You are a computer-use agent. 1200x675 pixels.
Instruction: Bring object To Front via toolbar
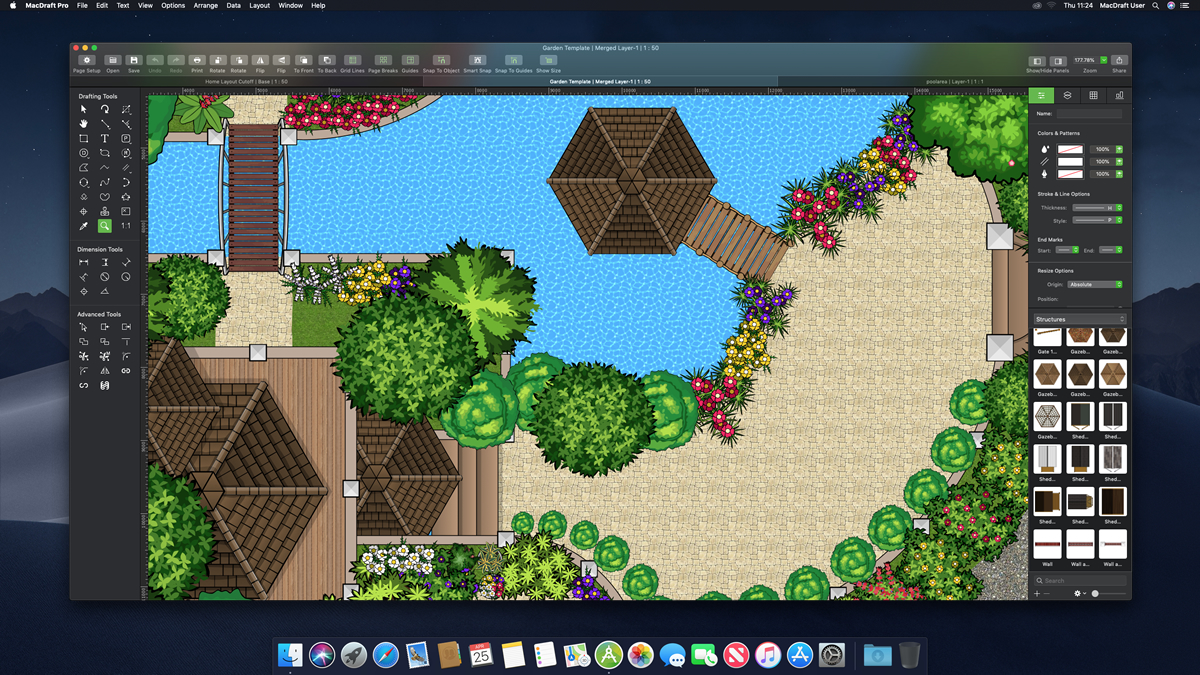coord(303,64)
